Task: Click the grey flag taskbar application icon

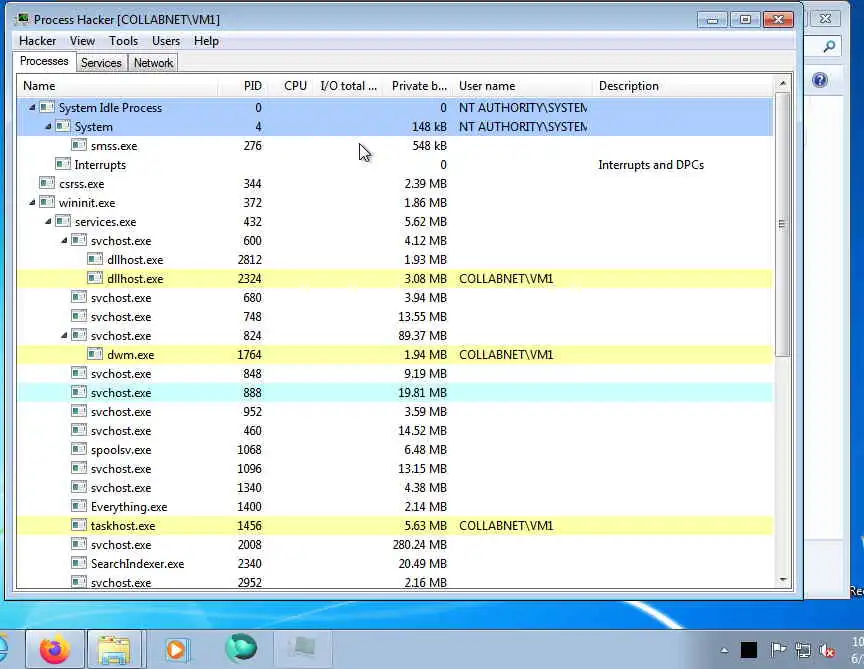Action: point(303,648)
